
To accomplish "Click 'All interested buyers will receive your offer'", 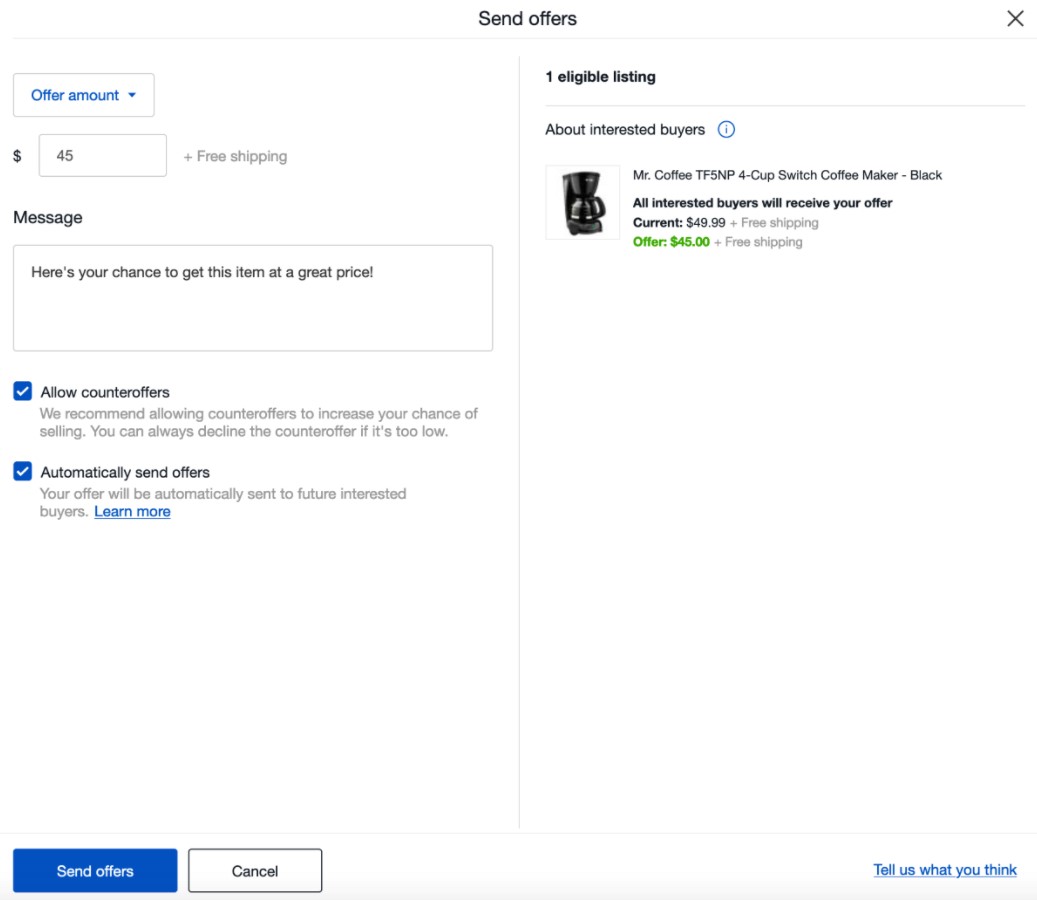I will (763, 203).
